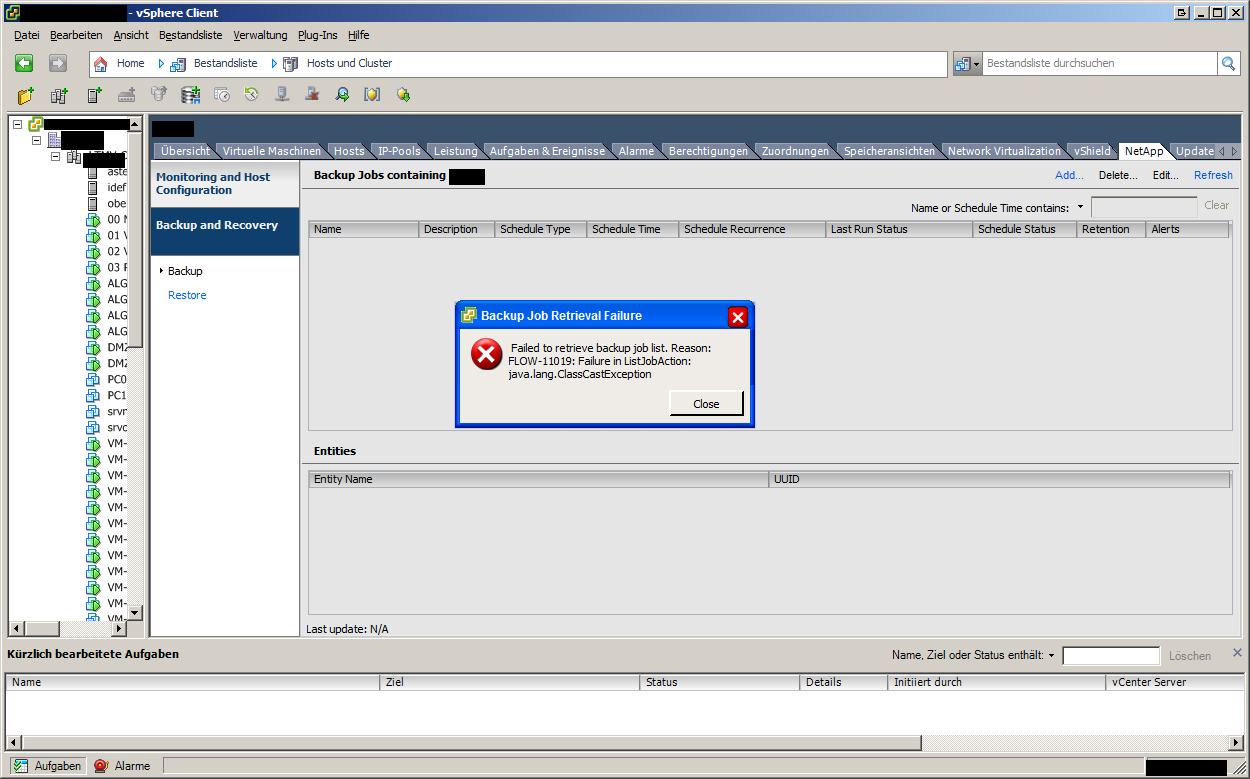Click the clock with green arrow toolbar icon

[252, 95]
